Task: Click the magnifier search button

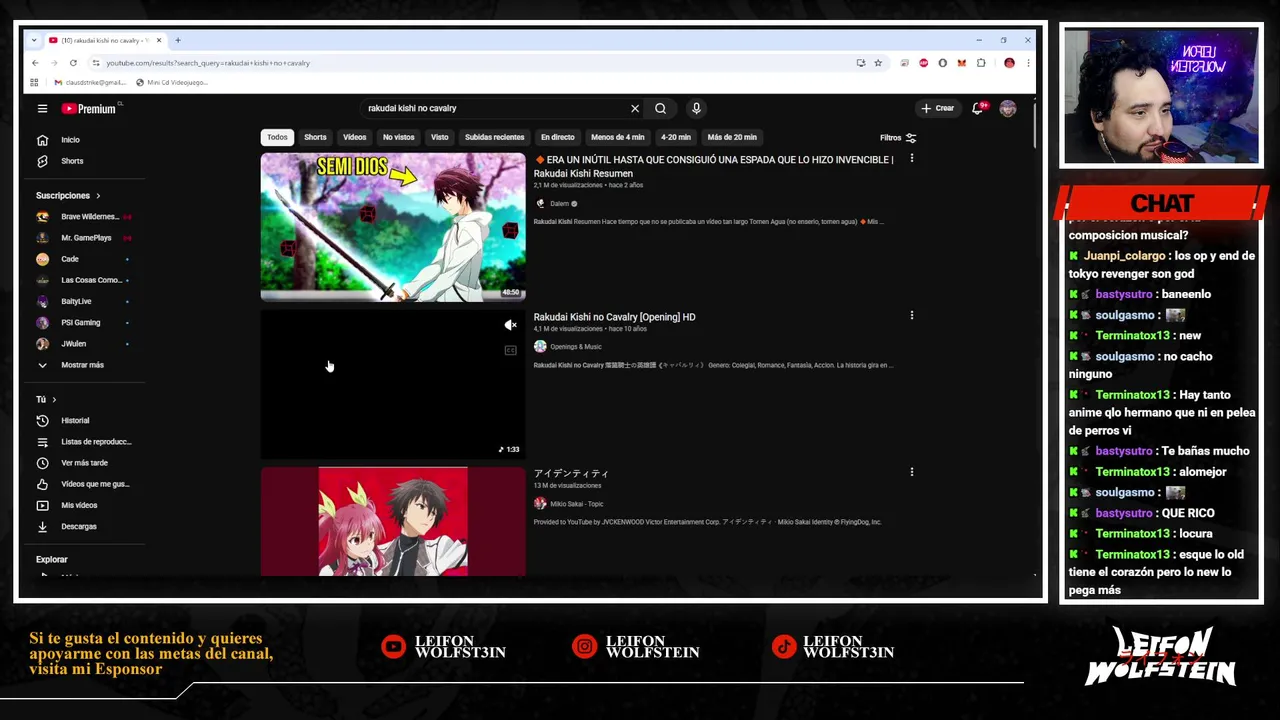Action: 660,108
